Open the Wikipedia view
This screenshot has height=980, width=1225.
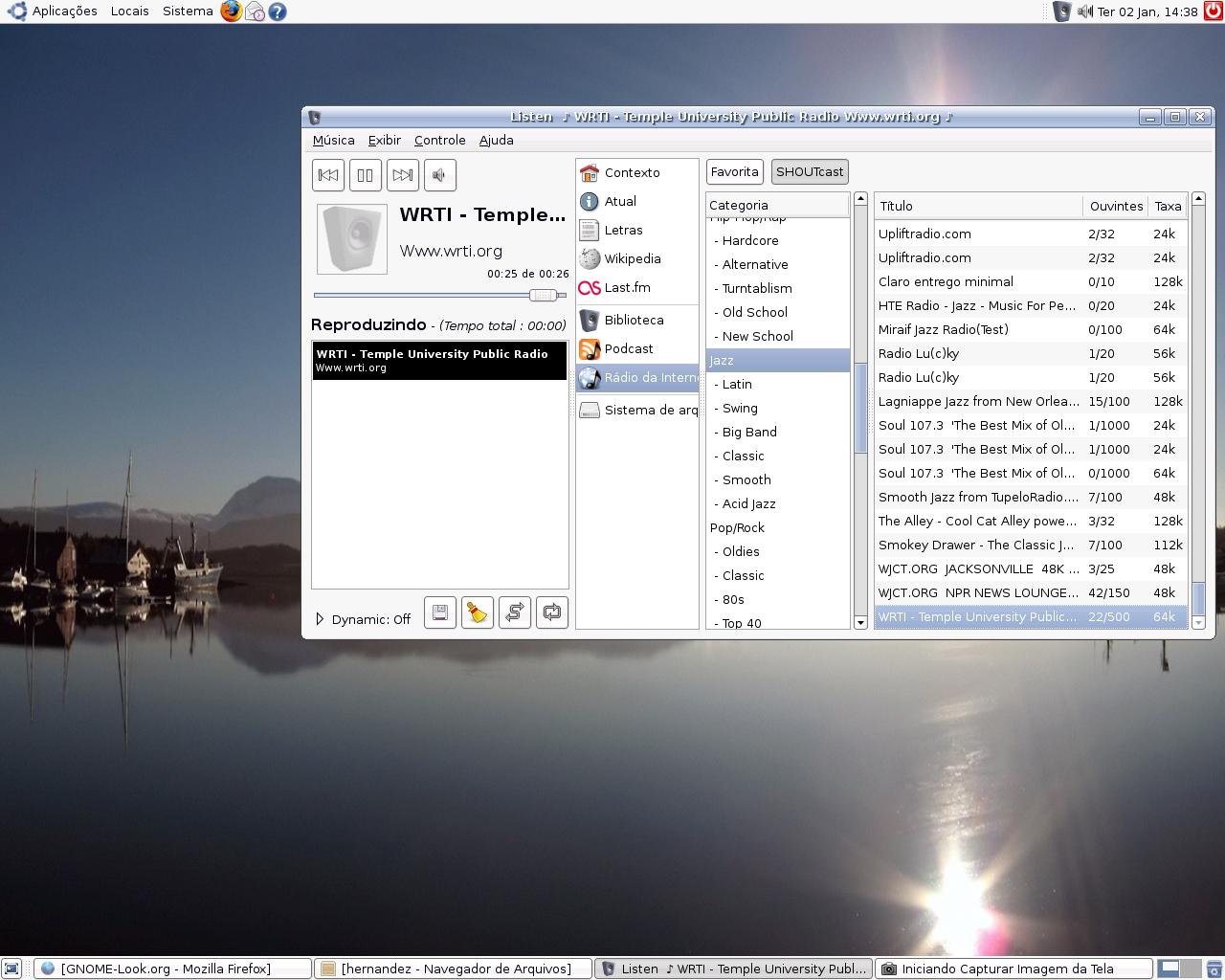coord(637,258)
